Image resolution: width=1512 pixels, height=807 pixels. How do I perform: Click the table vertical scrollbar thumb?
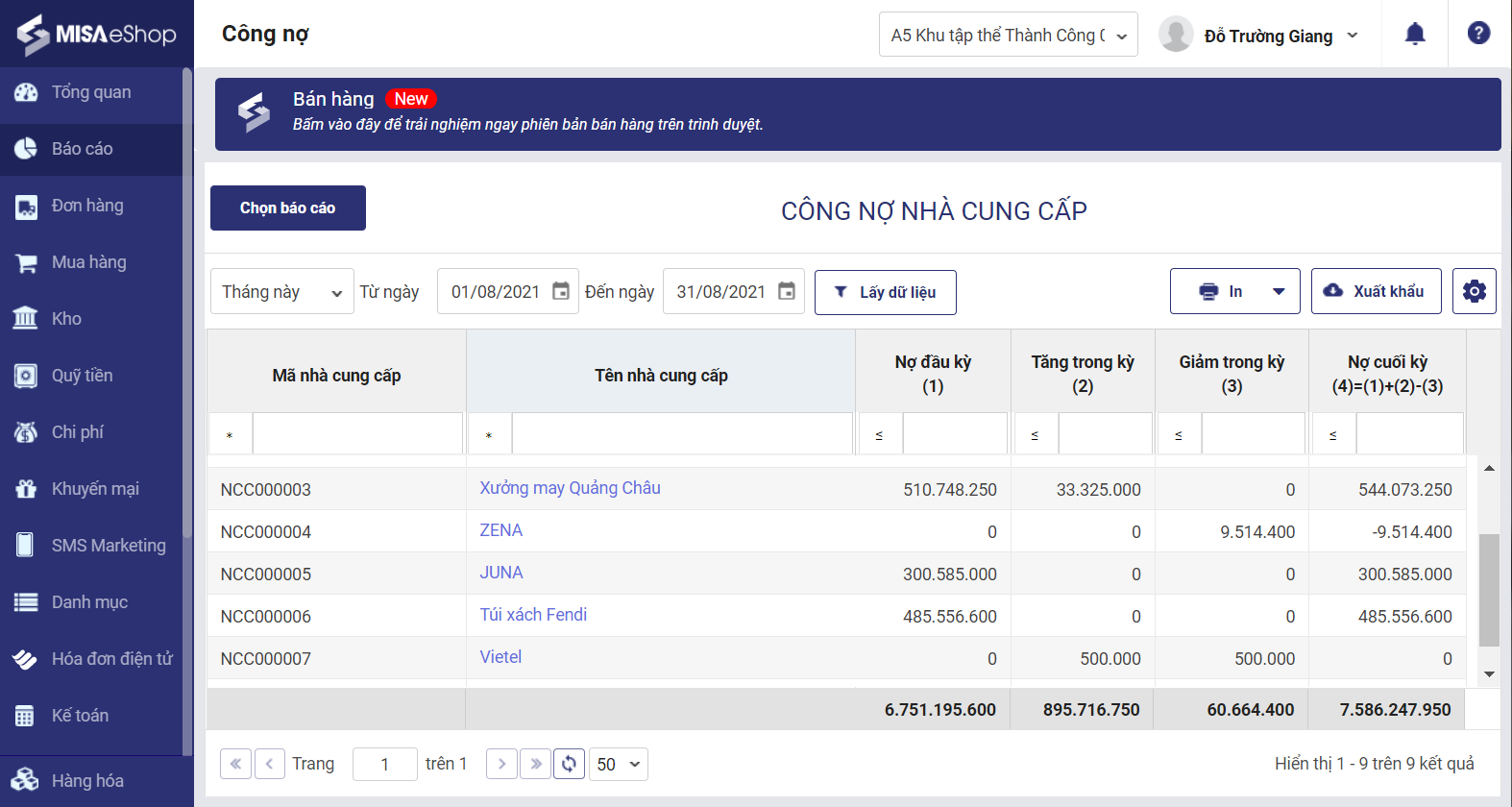pos(1489,590)
